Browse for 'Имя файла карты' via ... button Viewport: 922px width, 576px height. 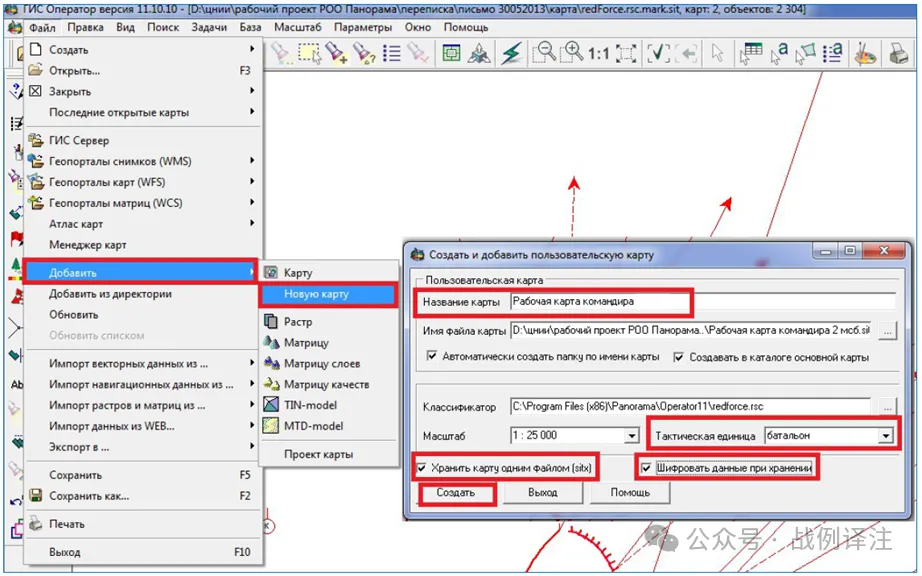pyautogui.click(x=888, y=331)
